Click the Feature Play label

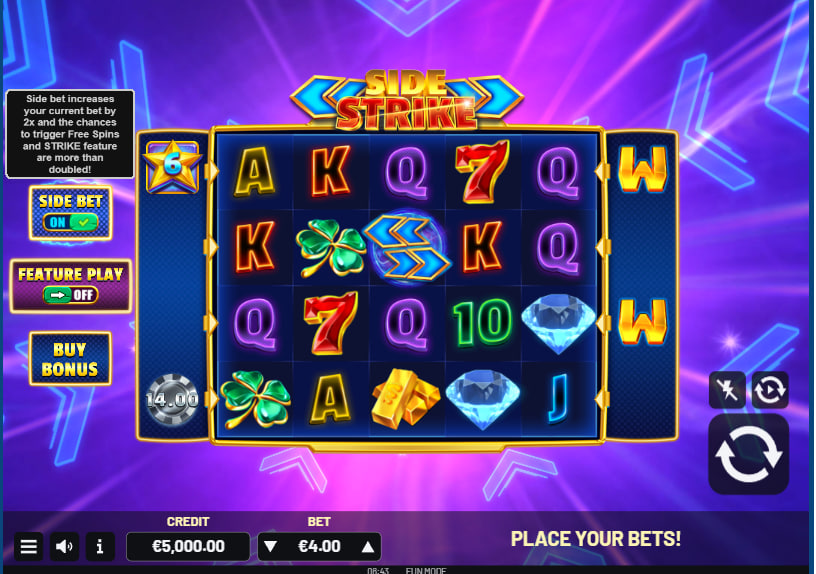(x=71, y=274)
